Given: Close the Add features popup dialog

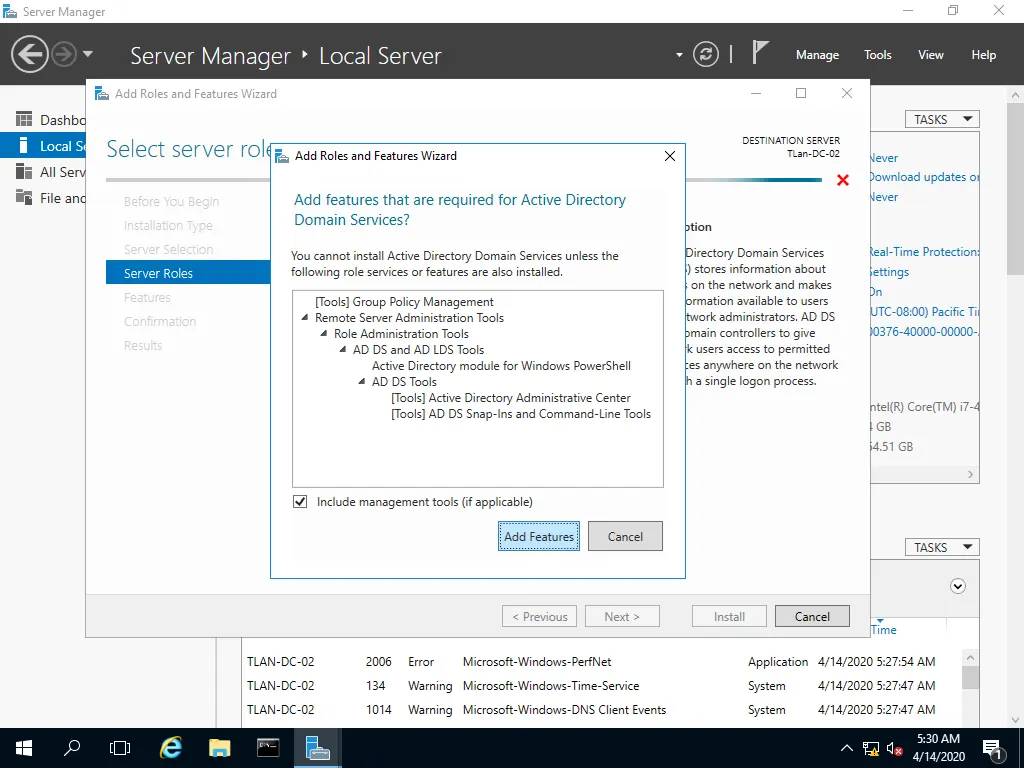Looking at the screenshot, I should point(669,156).
